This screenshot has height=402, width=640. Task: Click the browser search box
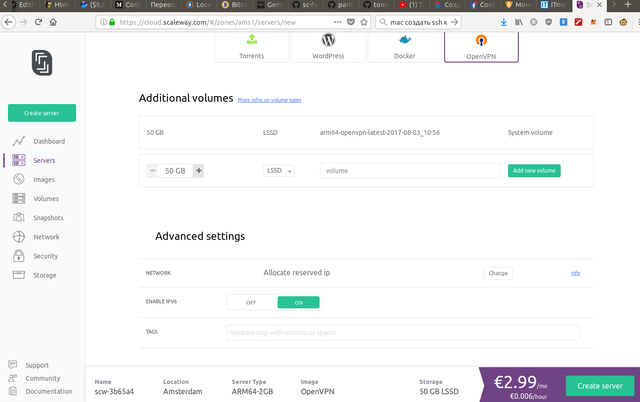(416, 22)
